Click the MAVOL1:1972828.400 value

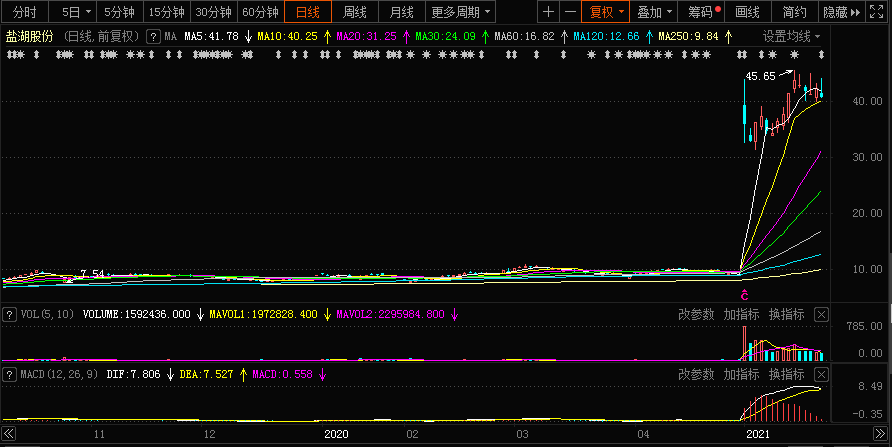(263, 314)
